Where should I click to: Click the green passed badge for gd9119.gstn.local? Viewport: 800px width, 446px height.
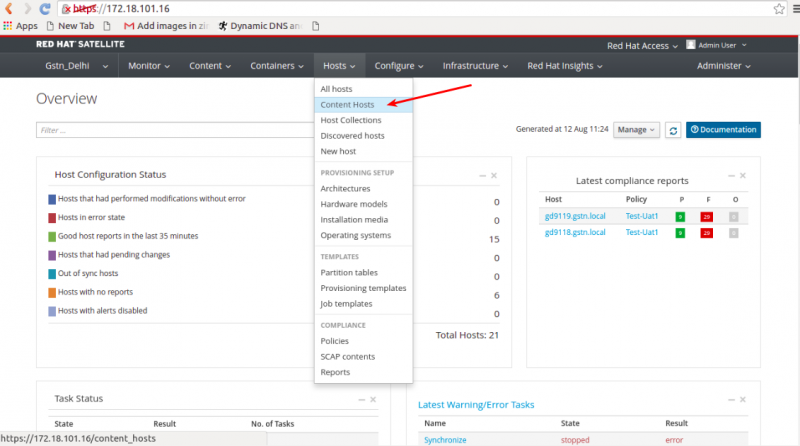tap(680, 217)
